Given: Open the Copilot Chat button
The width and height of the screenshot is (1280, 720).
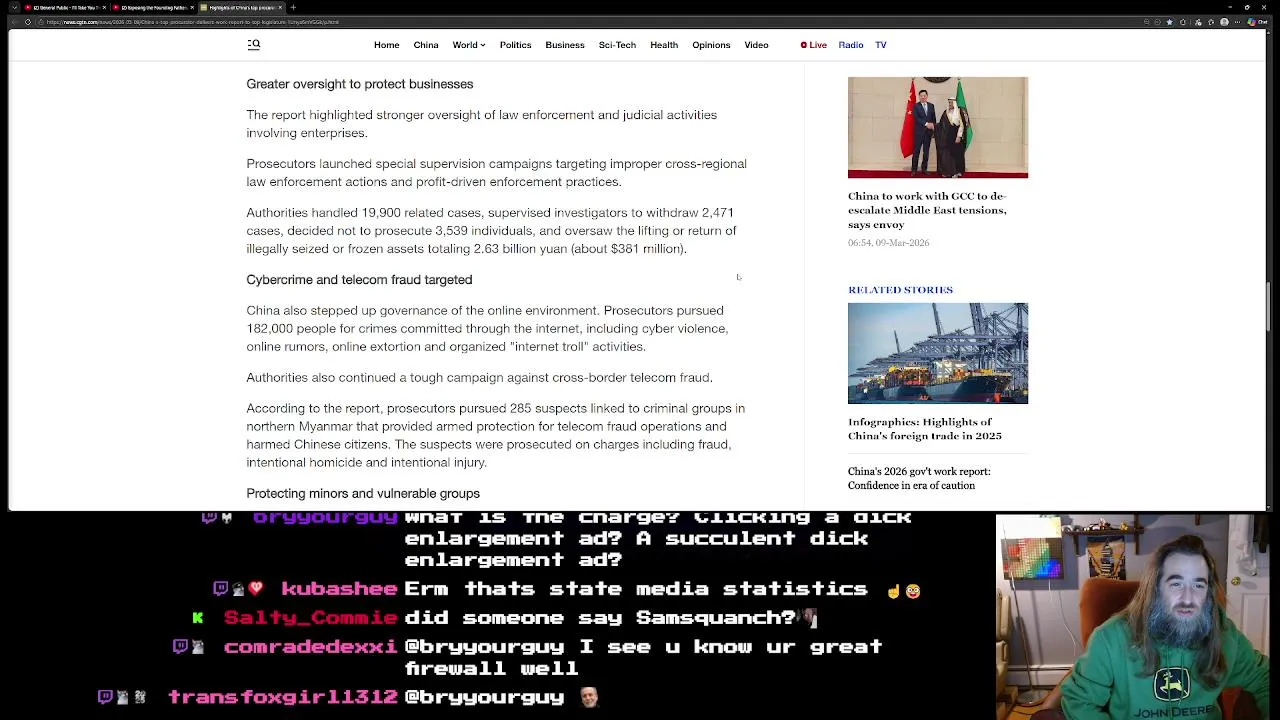Looking at the screenshot, I should tap(1258, 22).
